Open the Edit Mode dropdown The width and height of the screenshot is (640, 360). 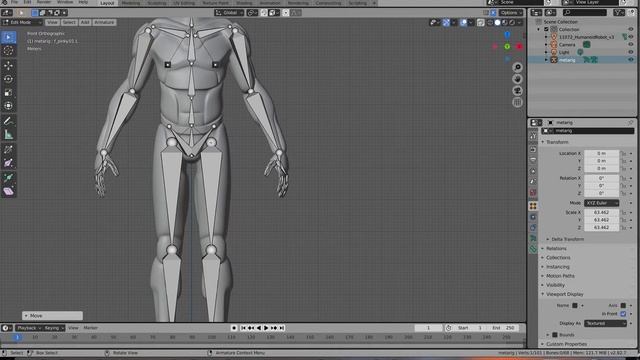click(x=22, y=22)
